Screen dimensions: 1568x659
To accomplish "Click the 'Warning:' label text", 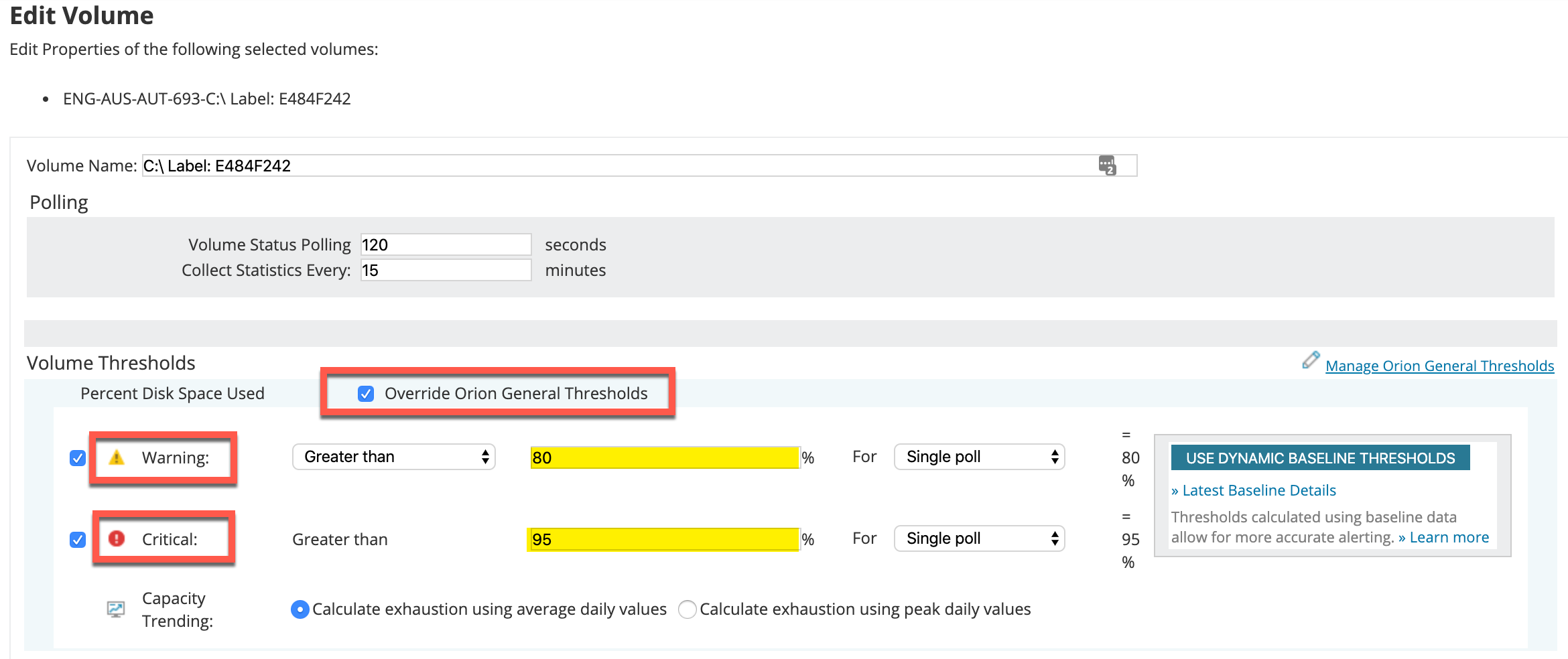I will tap(176, 457).
